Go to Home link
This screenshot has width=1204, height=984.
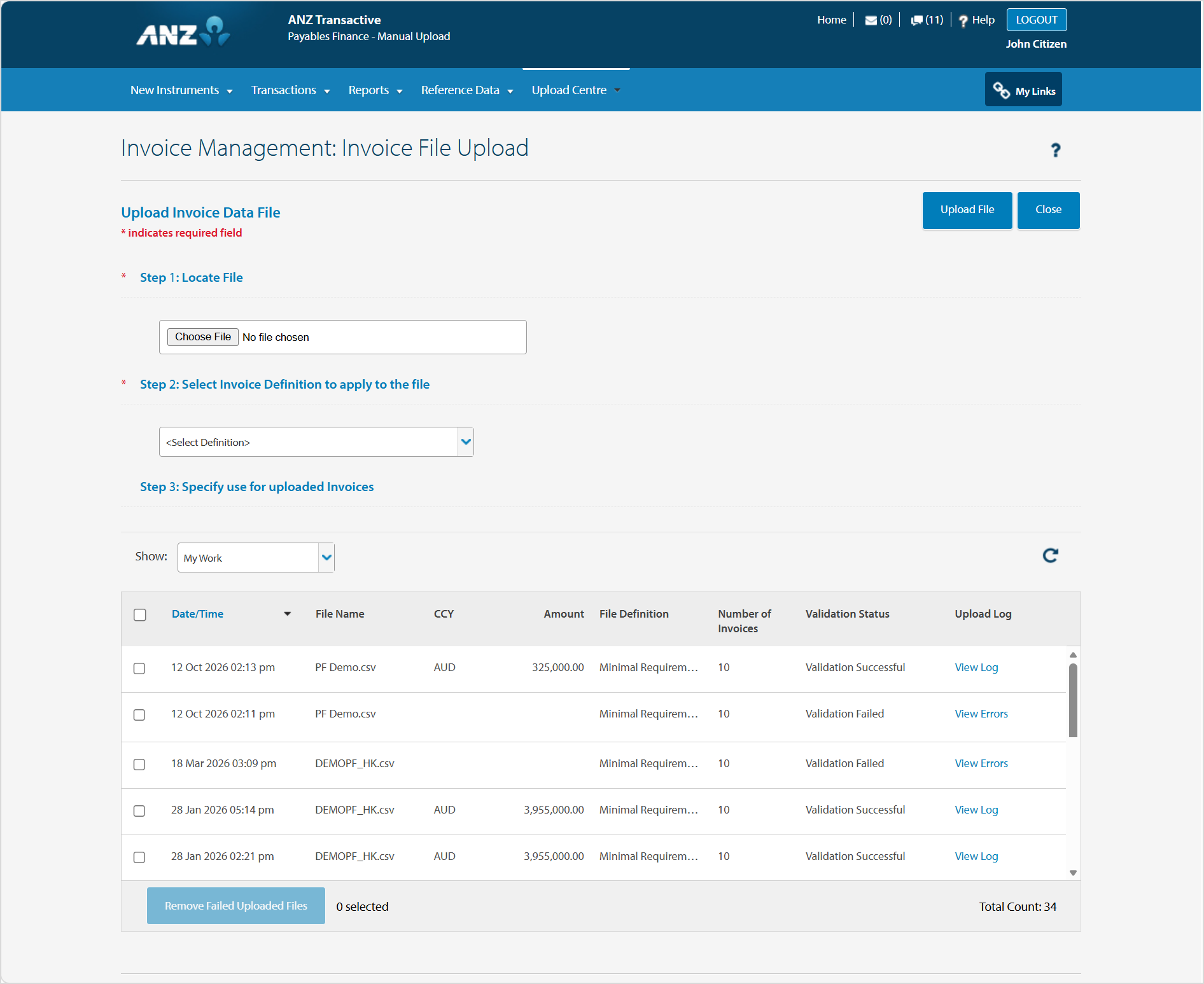[x=831, y=20]
